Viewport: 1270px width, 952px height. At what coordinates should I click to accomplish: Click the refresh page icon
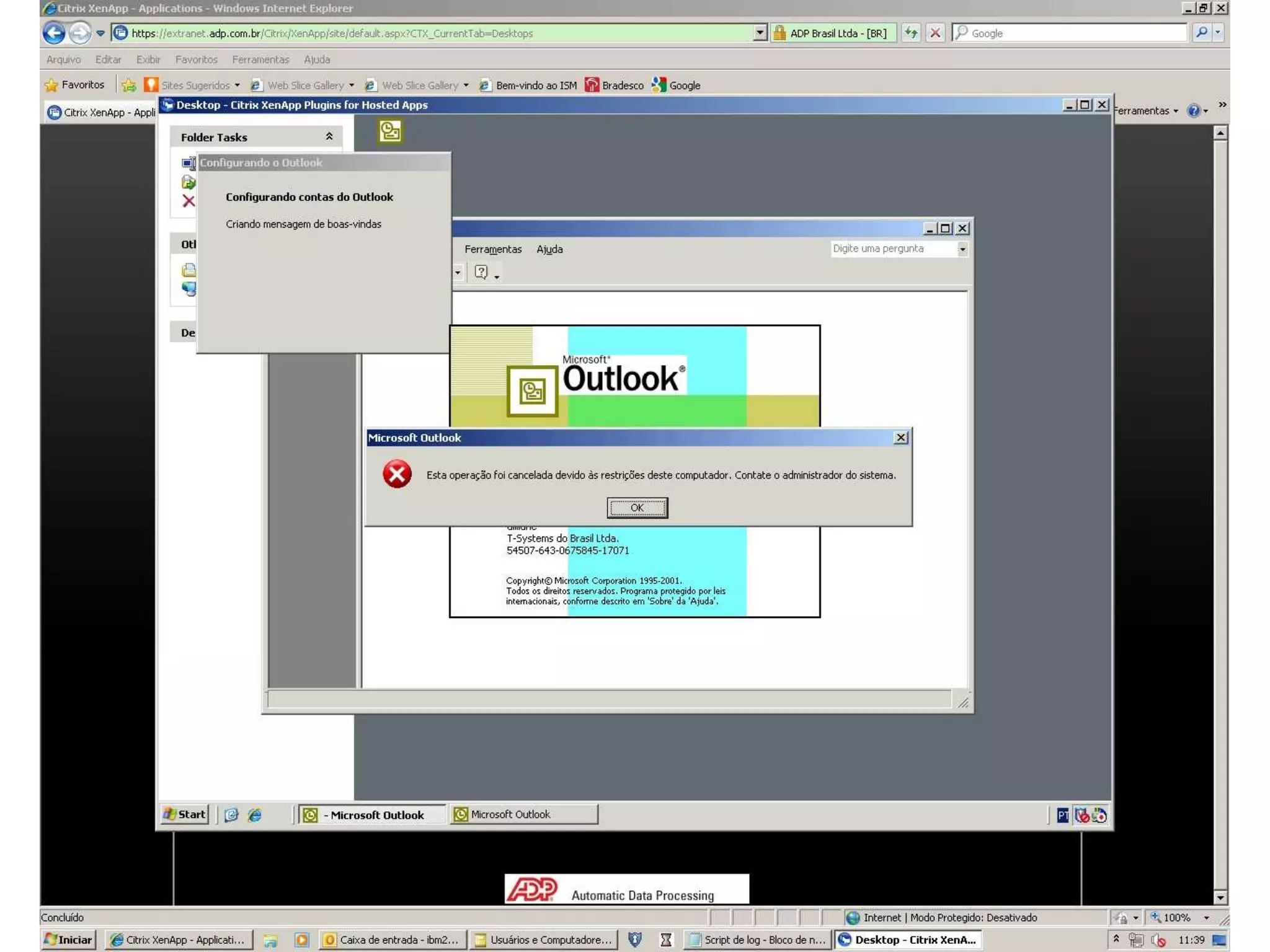click(x=910, y=33)
